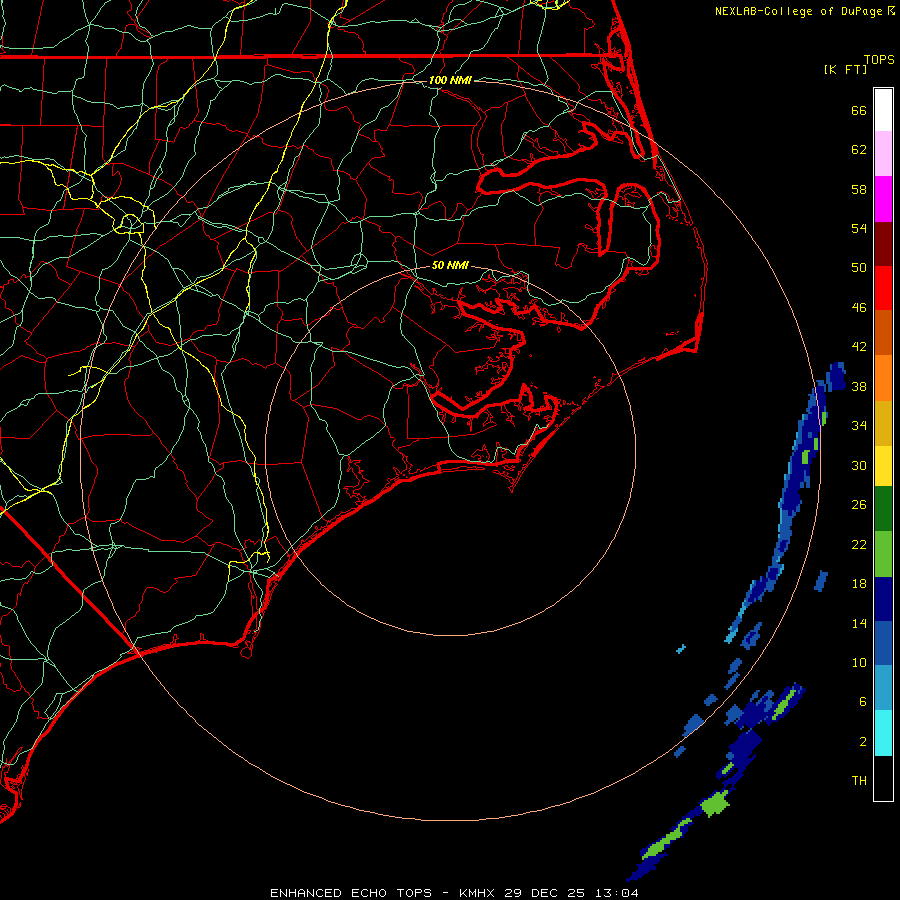Click the 54 legend value
The height and width of the screenshot is (900, 900).
859,228
